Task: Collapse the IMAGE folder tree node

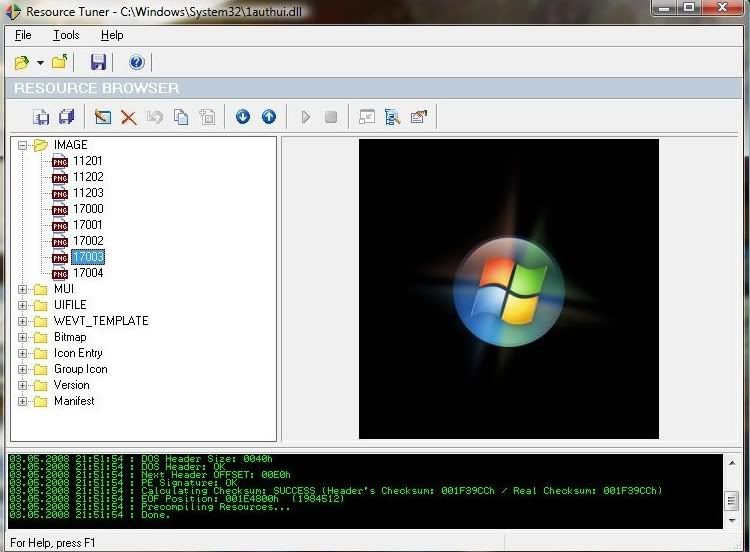Action: pyautogui.click(x=23, y=145)
